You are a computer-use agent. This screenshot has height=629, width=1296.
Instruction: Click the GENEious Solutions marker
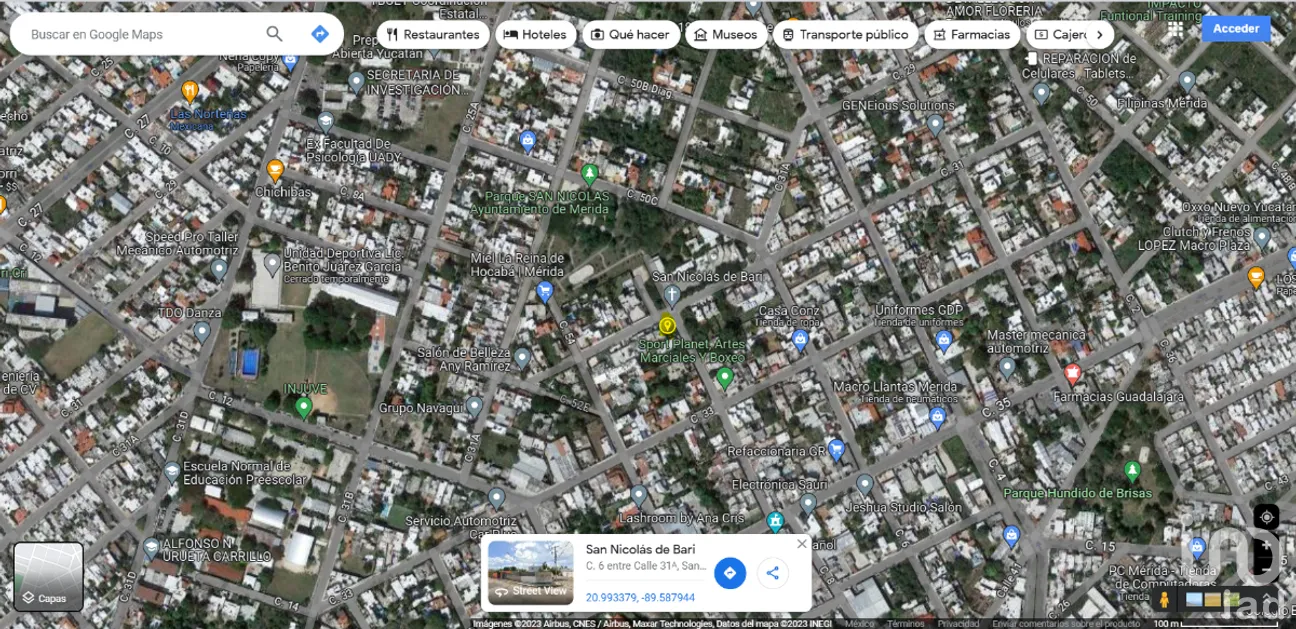coord(935,125)
